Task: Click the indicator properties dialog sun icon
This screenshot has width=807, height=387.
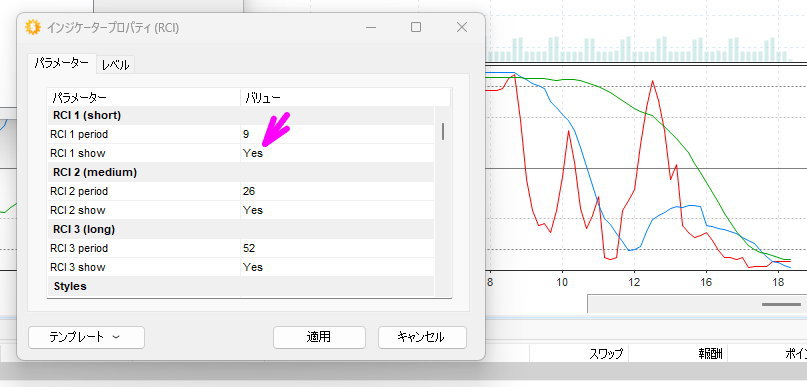Action: click(x=32, y=27)
